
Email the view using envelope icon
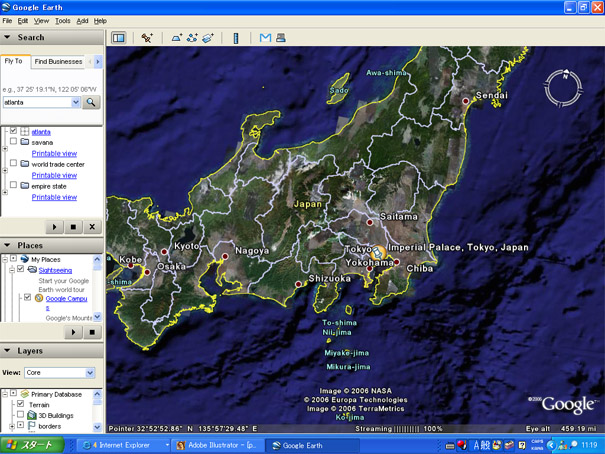click(265, 38)
